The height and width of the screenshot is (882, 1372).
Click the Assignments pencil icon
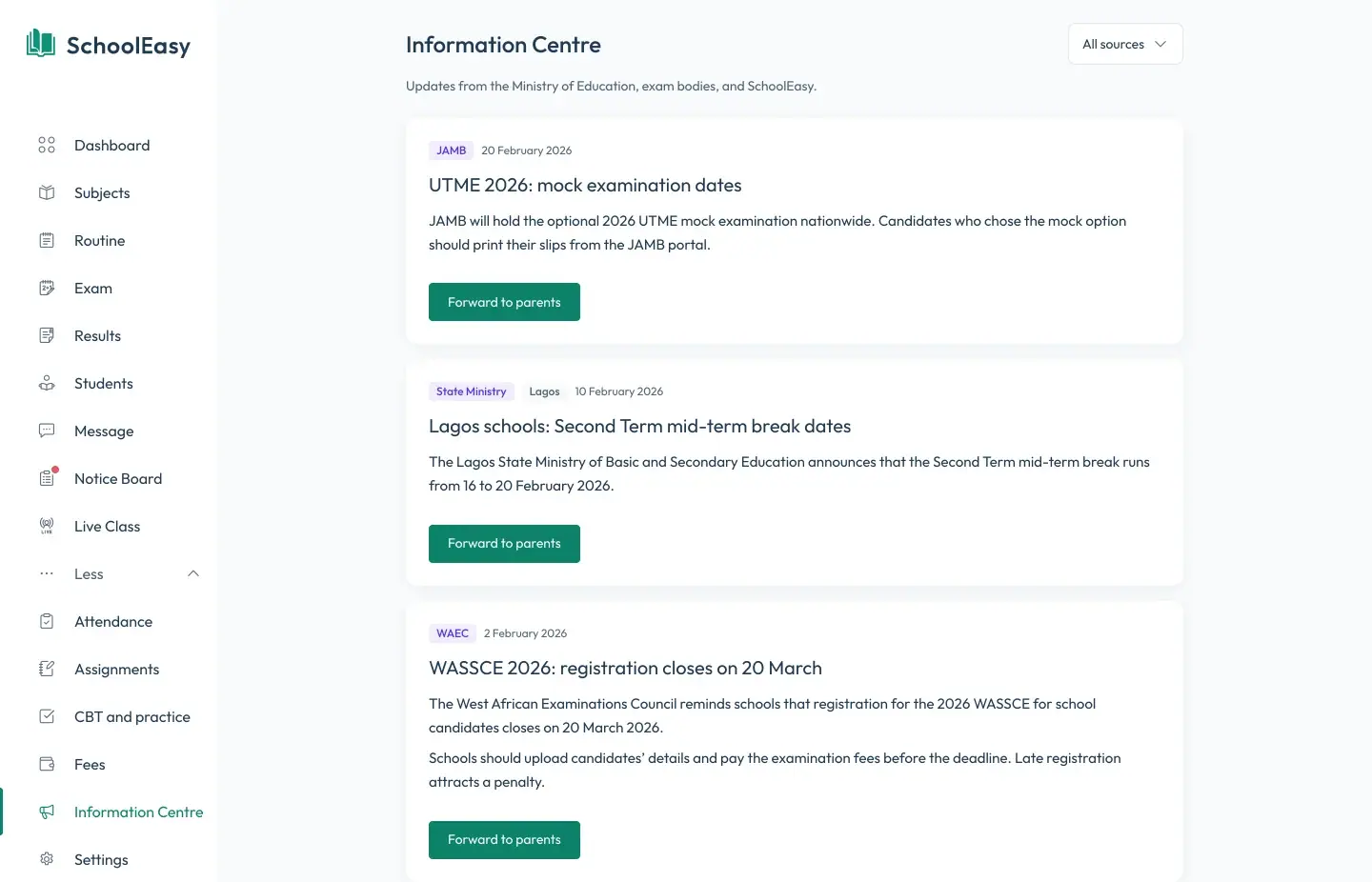(47, 669)
